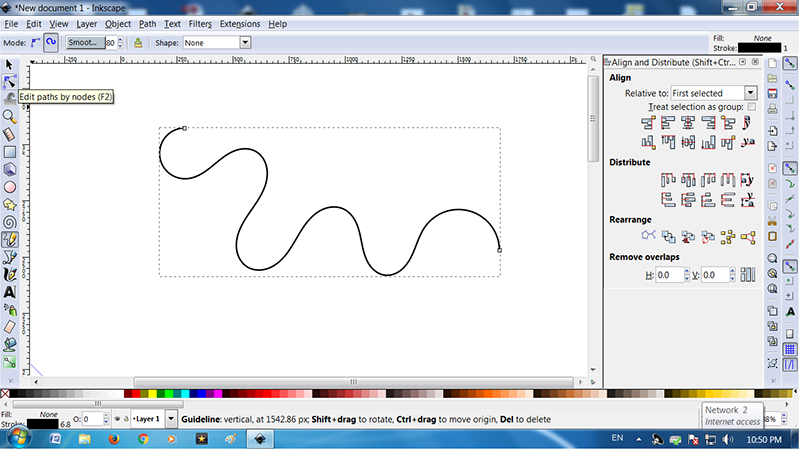The image size is (800, 451).
Task: Open the Layer 1 dropdown arrow
Action: (x=171, y=419)
